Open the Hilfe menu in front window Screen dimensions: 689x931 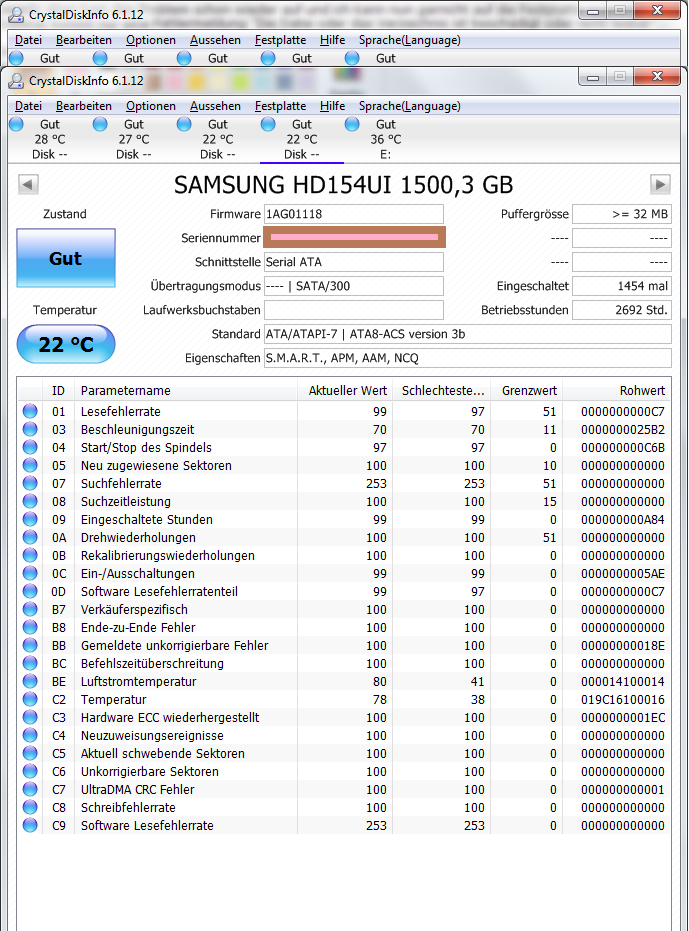[x=332, y=106]
